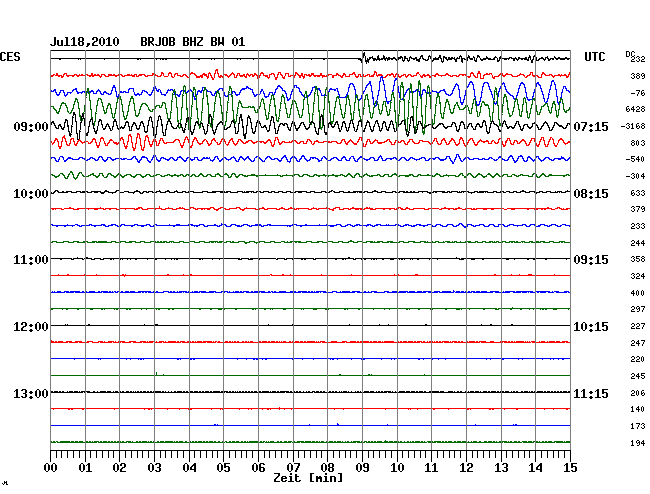Select the 12:00 local time label
This screenshot has height=494, width=650.
(31, 327)
